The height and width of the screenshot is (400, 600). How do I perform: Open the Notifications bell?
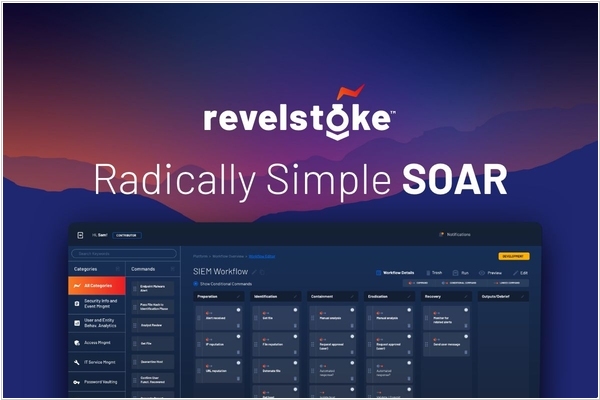coord(442,234)
